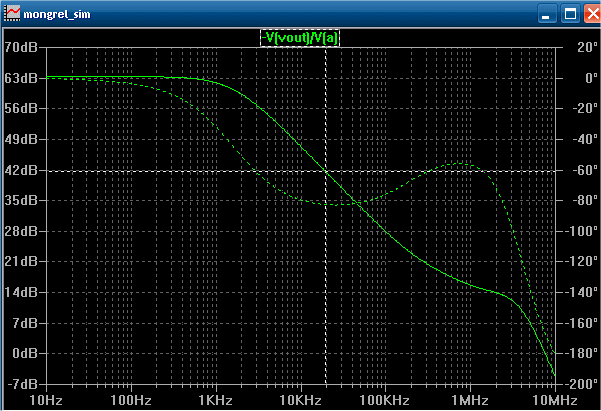Click the 20° phase axis label

pyautogui.click(x=588, y=47)
